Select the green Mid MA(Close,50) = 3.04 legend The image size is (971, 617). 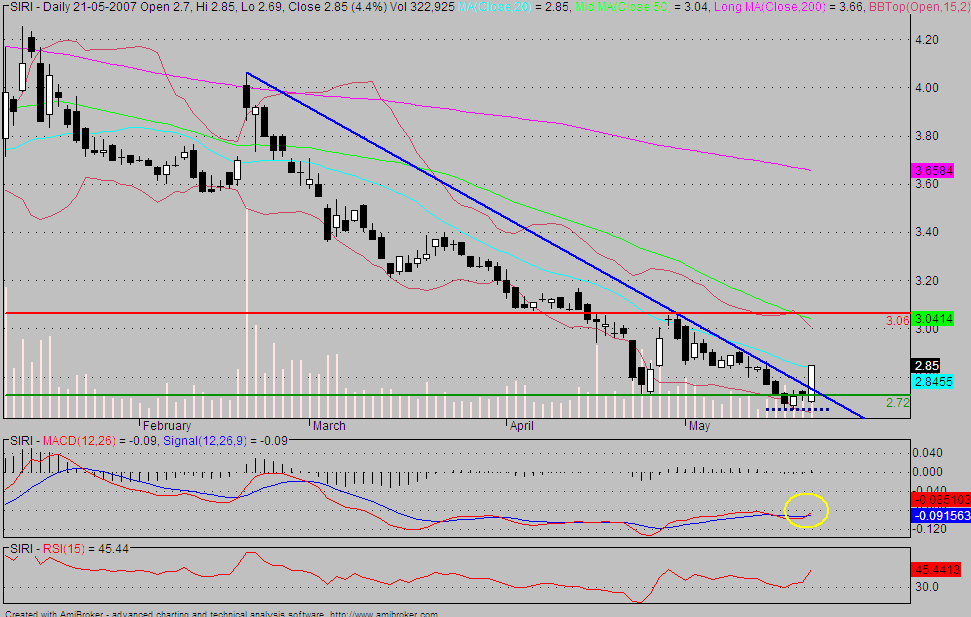point(642,7)
